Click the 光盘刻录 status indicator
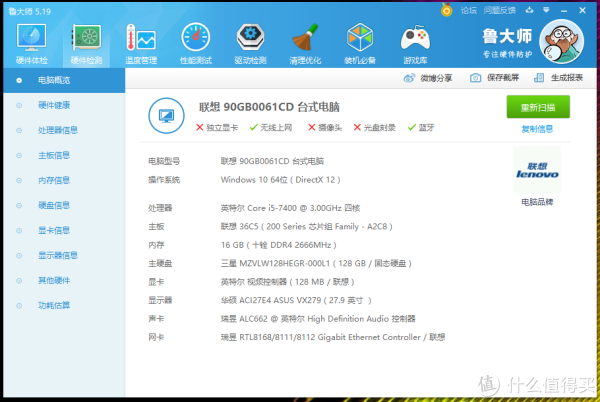Screen dimensions: 600x402 (x=374, y=127)
